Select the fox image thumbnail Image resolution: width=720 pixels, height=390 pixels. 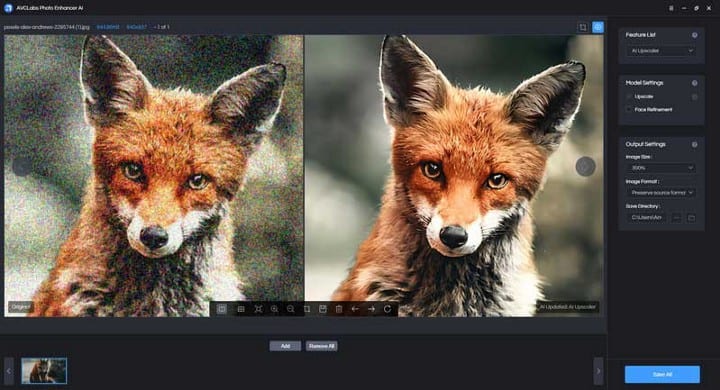pos(44,371)
